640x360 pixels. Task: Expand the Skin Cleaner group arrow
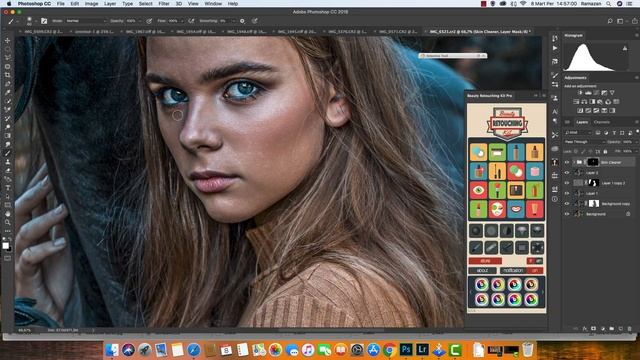573,162
